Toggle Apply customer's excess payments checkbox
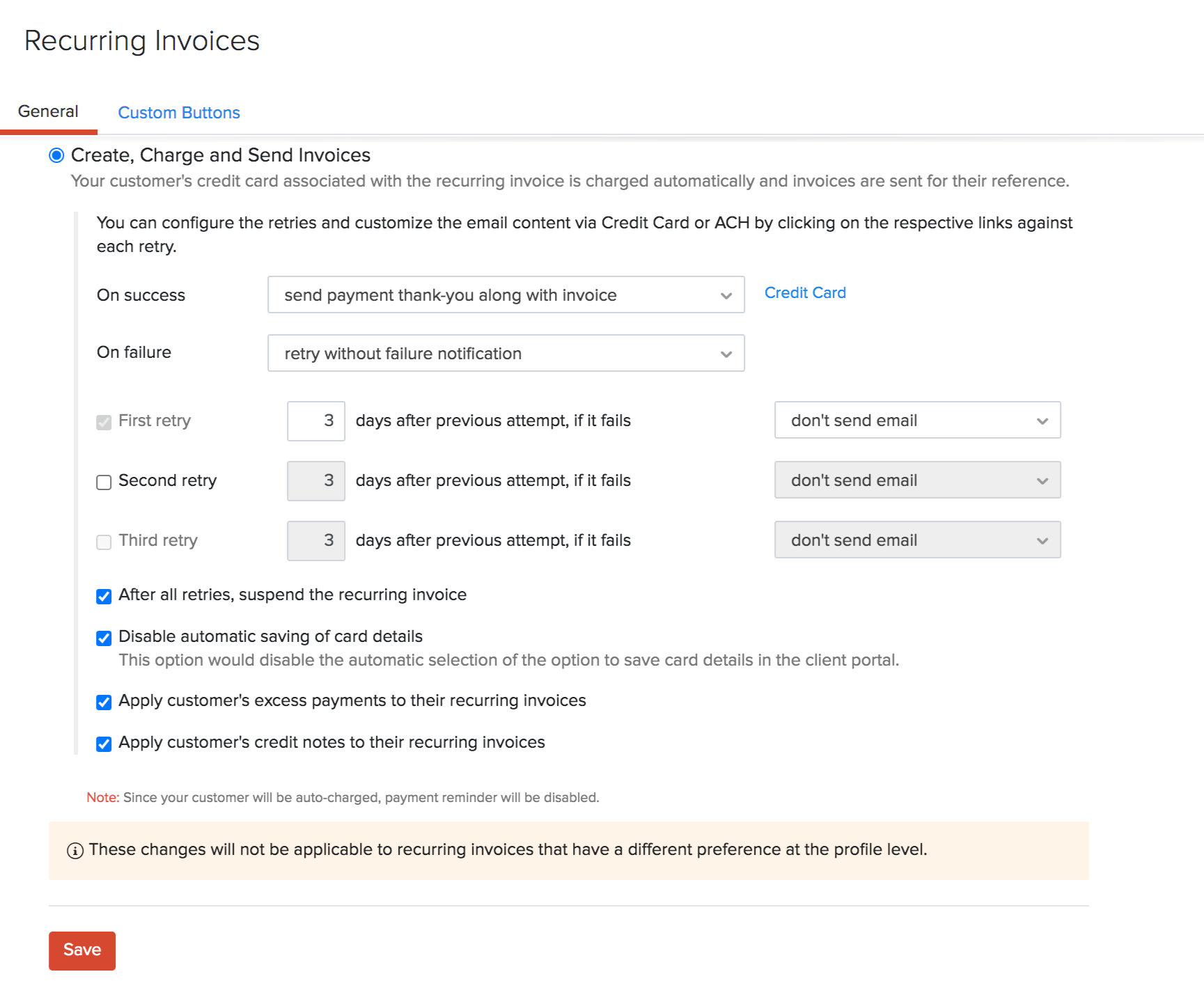This screenshot has width=1204, height=981. [104, 703]
